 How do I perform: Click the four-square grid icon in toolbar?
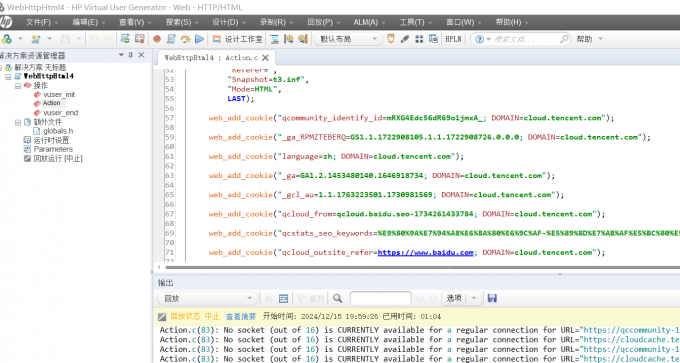click(419, 39)
